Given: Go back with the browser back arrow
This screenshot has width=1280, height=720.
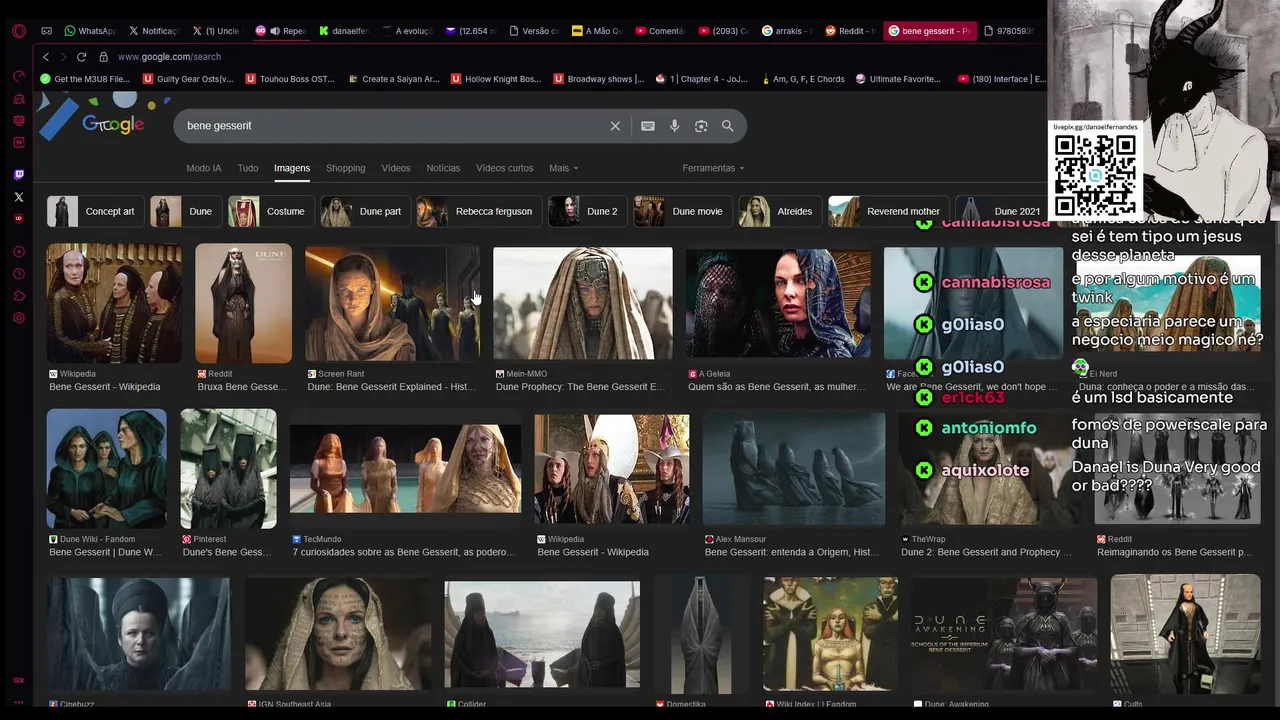Looking at the screenshot, I should click(x=45, y=57).
